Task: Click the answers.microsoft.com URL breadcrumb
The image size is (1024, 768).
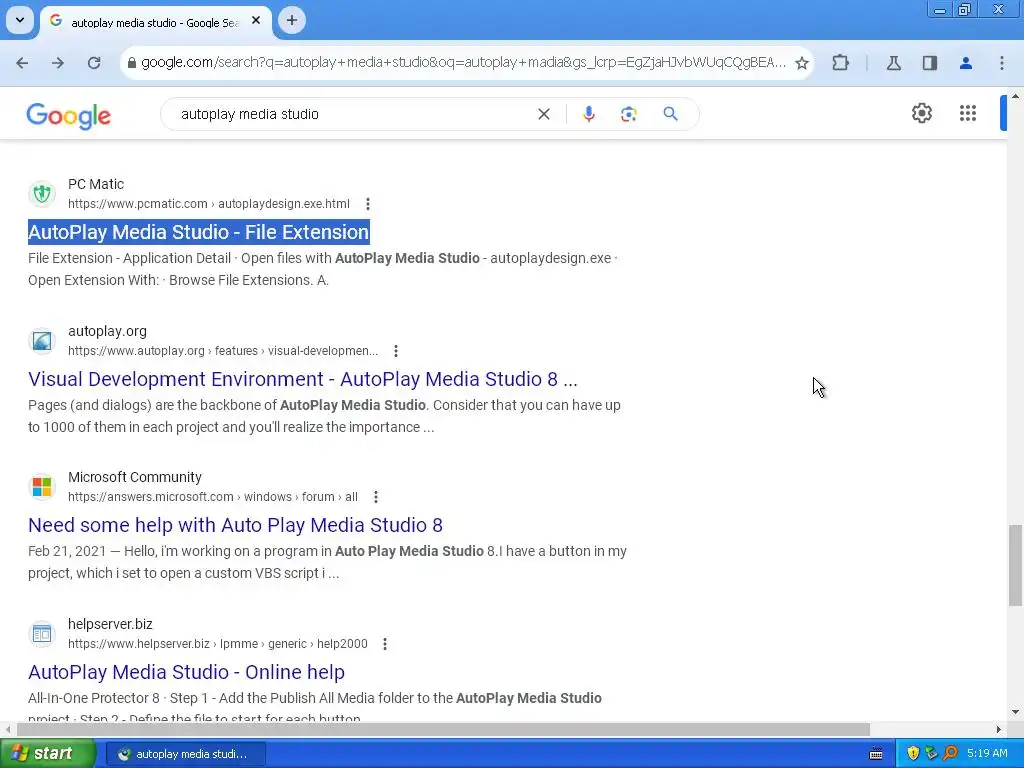Action: tap(213, 497)
